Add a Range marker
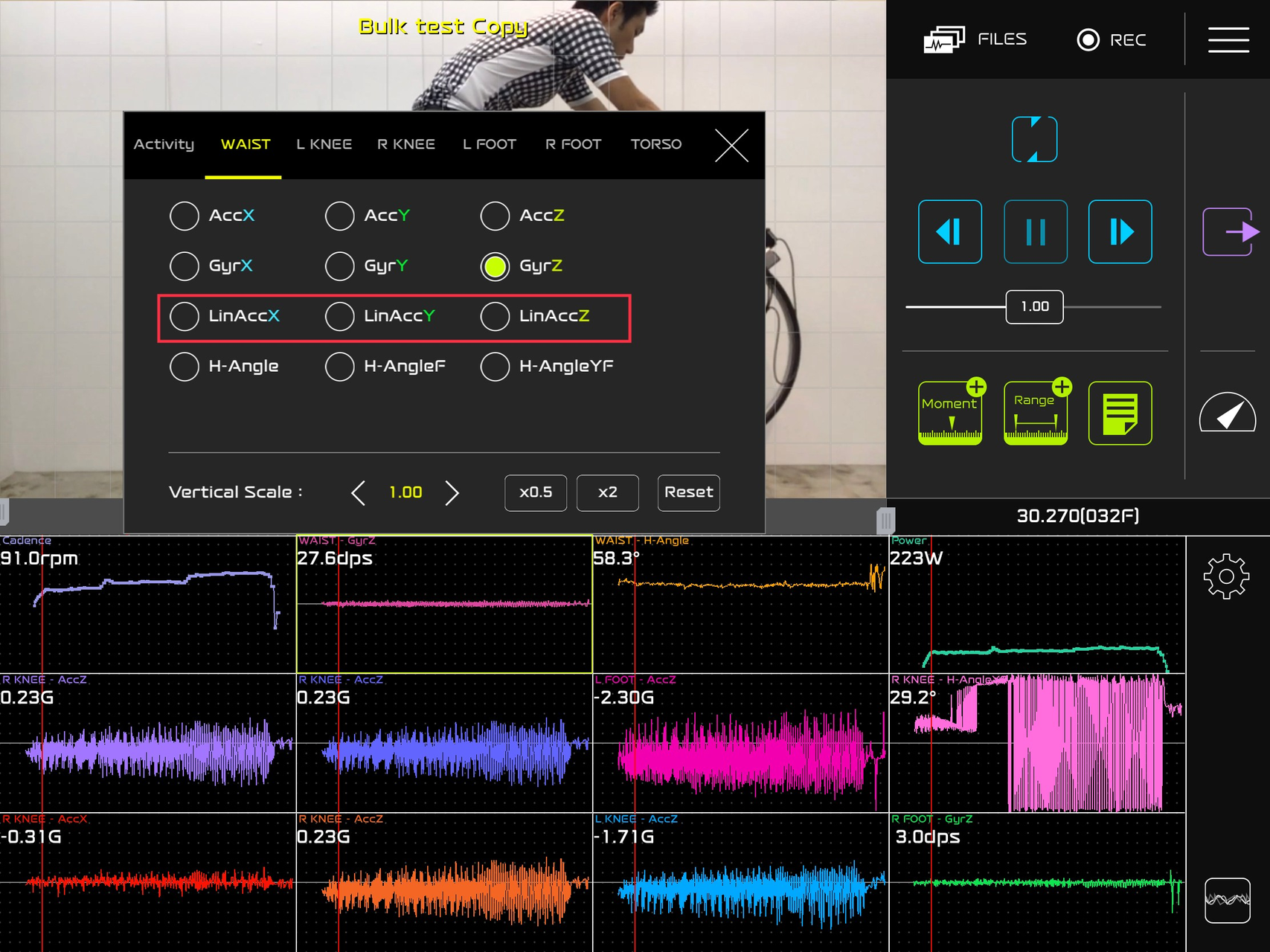Screen dimensions: 1270x952 1035,414
